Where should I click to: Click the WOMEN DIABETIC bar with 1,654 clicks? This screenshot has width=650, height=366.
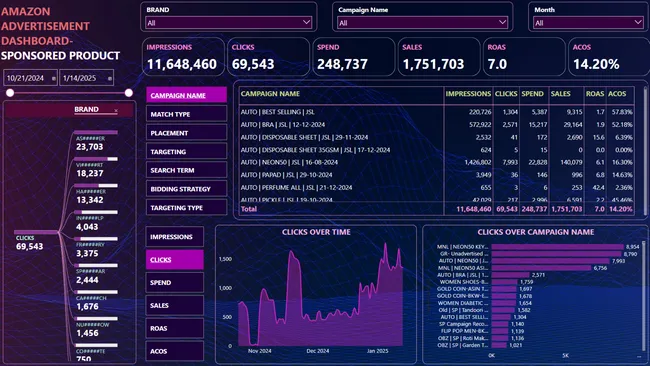pos(504,303)
